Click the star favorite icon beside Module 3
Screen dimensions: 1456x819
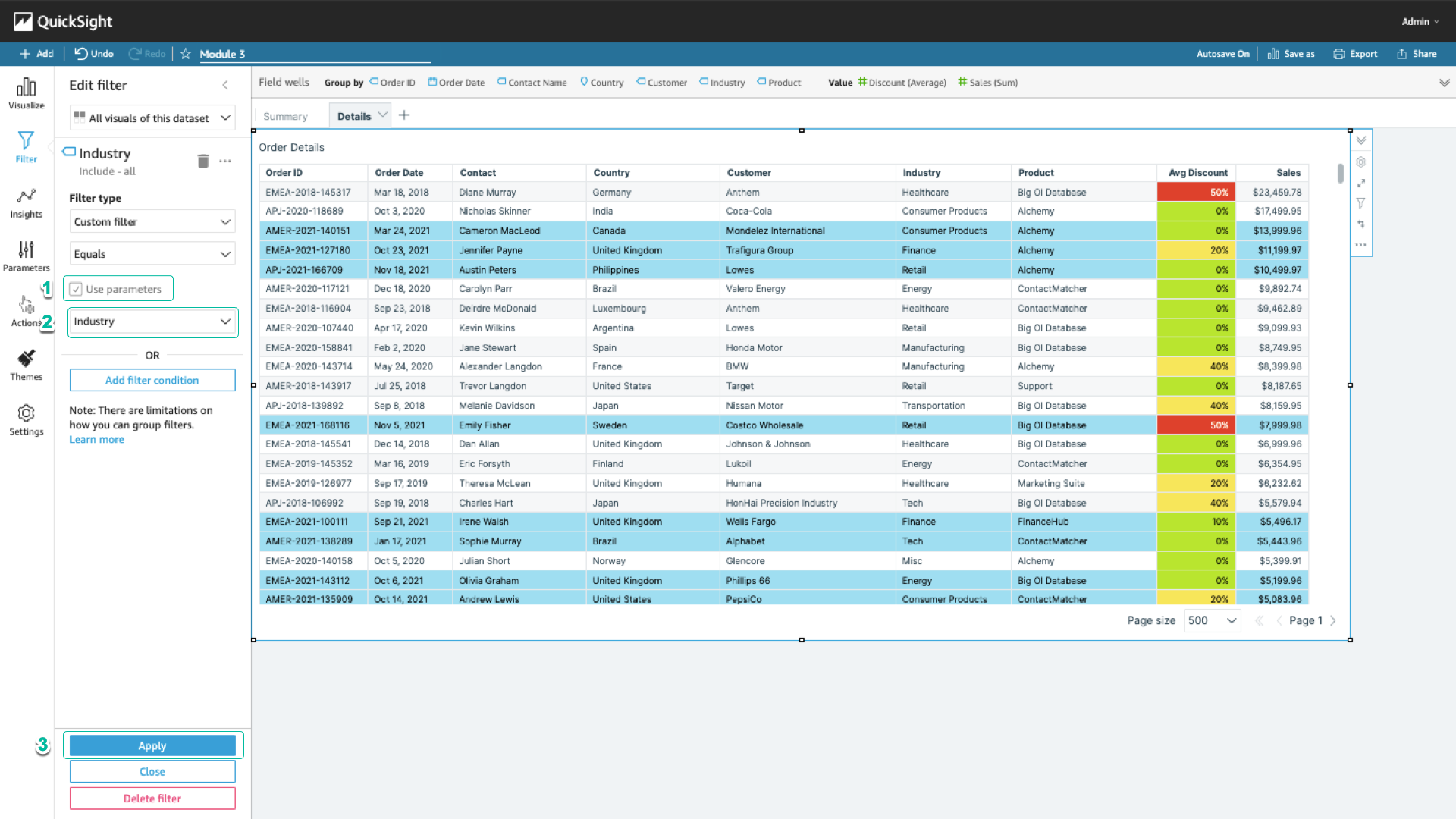[185, 54]
